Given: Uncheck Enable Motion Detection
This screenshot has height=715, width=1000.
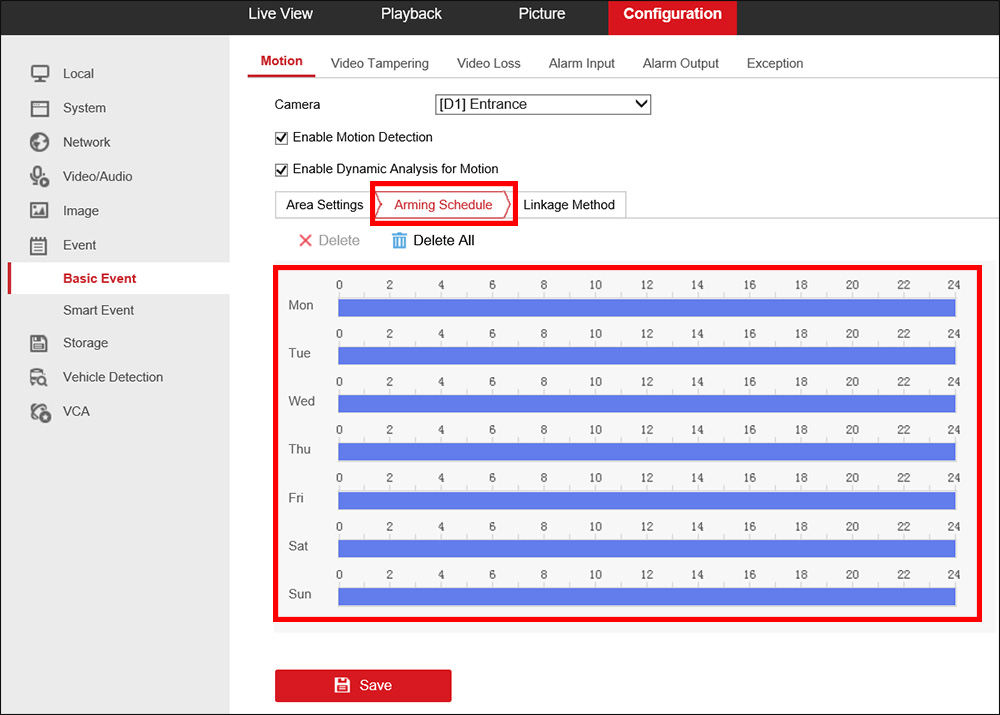Looking at the screenshot, I should click(x=281, y=138).
